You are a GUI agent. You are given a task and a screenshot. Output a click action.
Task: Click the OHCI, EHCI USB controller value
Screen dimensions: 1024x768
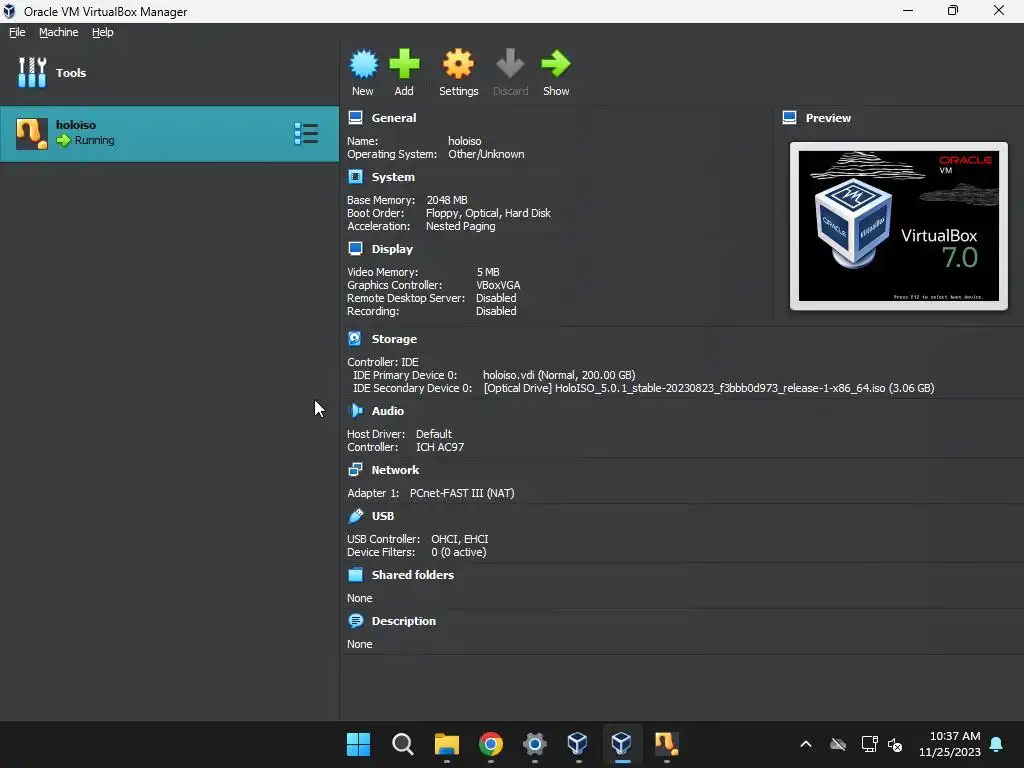(460, 539)
